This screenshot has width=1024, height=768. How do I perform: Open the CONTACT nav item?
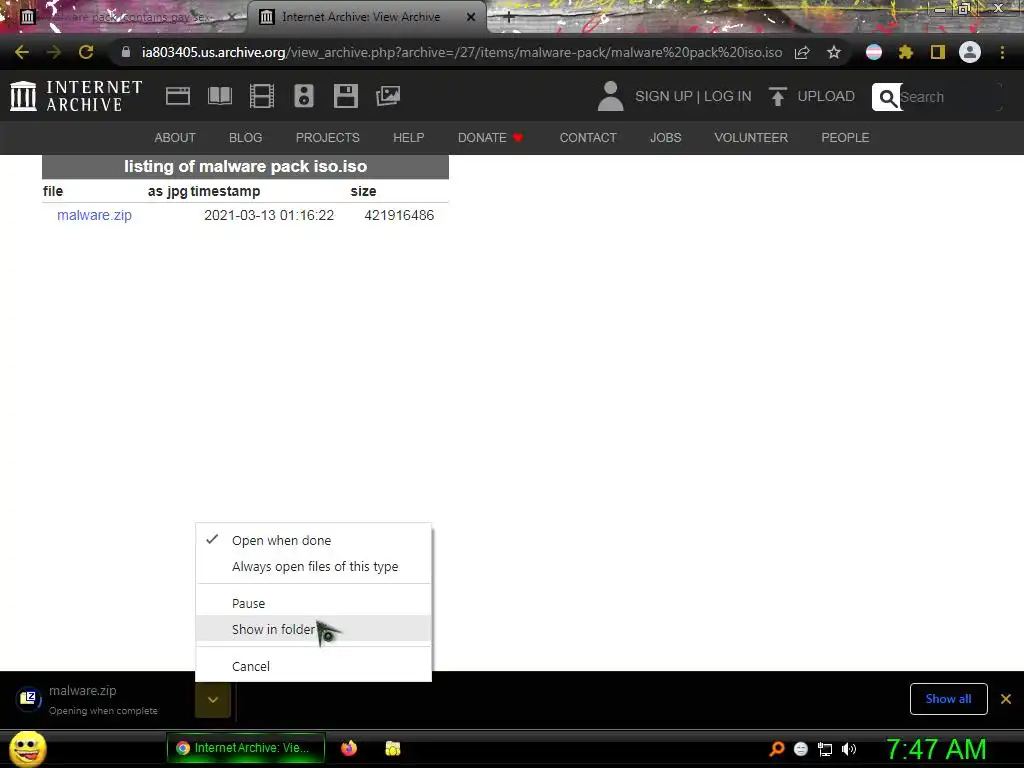(588, 138)
